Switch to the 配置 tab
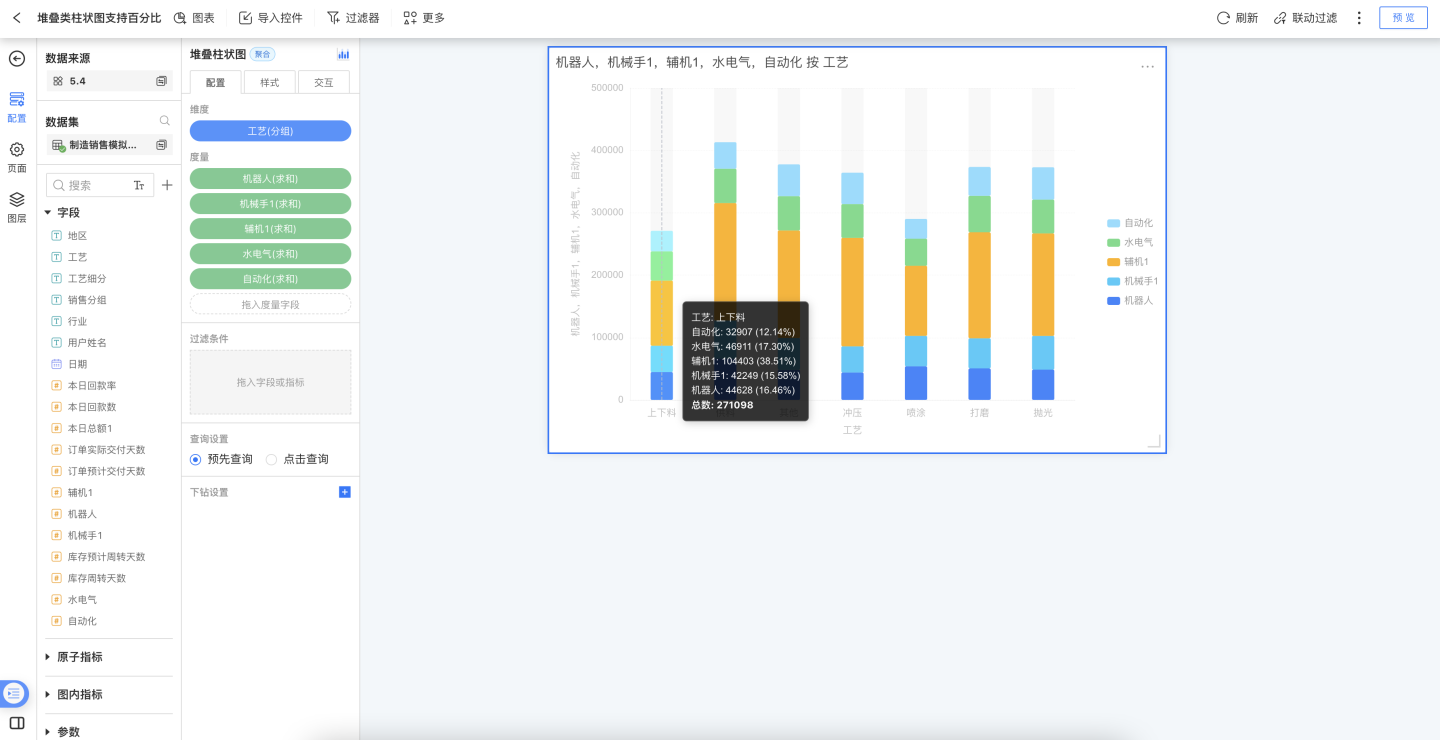The width and height of the screenshot is (1440, 740). 216,83
